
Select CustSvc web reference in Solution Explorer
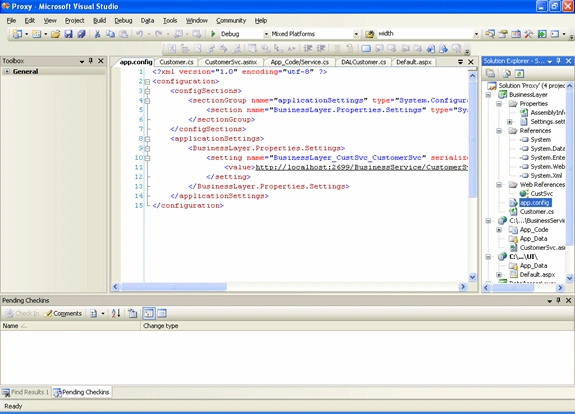[x=541, y=194]
